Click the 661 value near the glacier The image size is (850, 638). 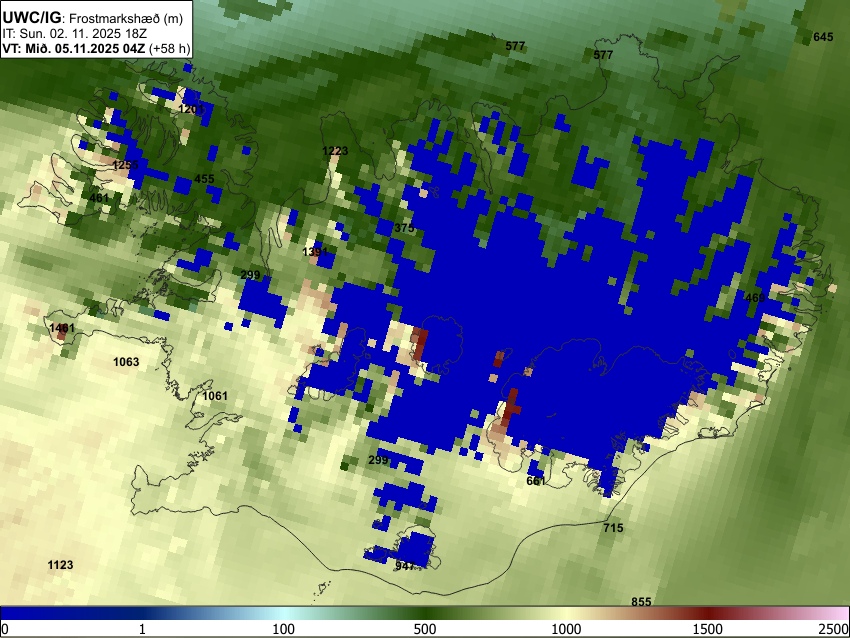536,481
